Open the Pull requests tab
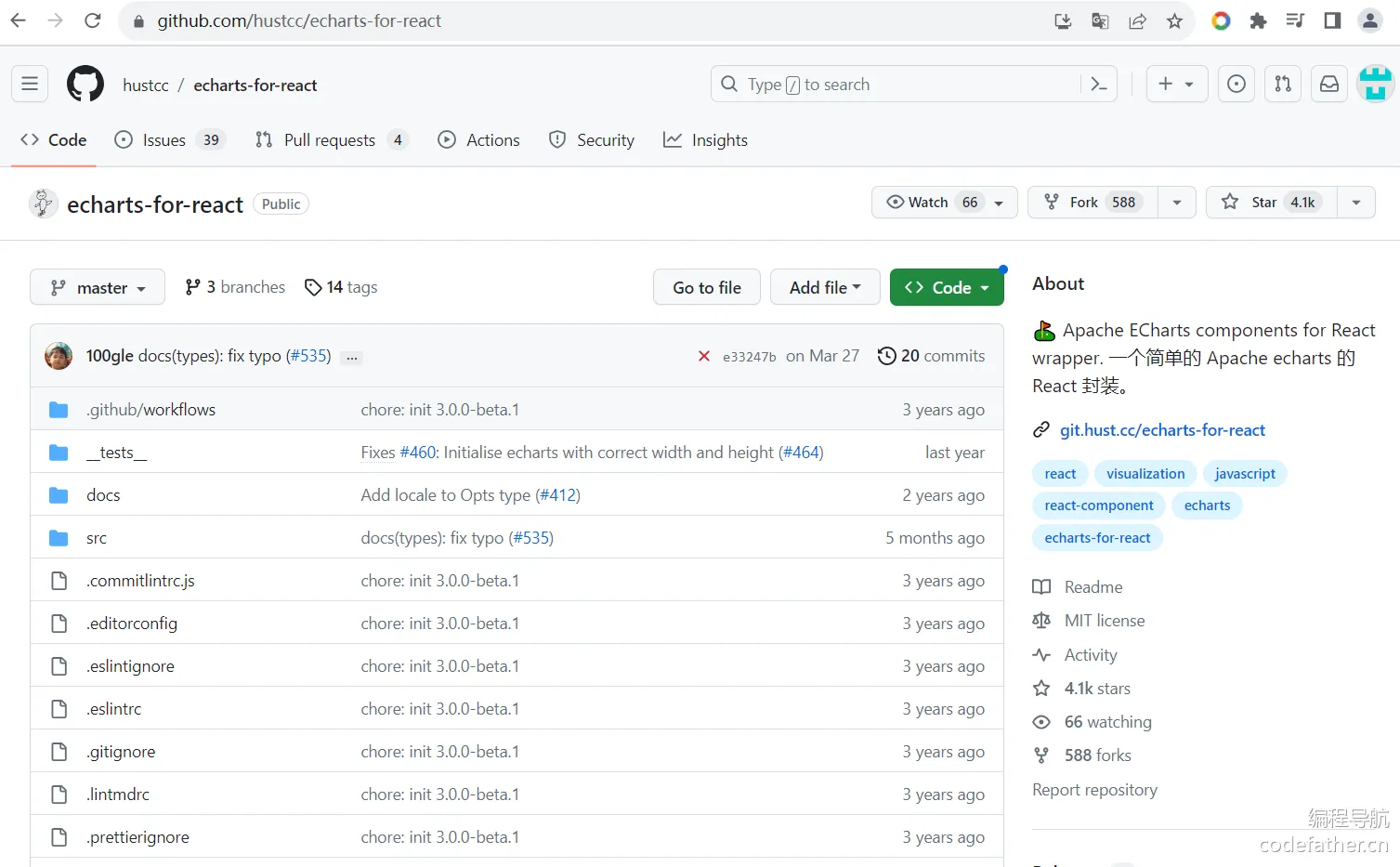The image size is (1400, 867). pos(332,140)
